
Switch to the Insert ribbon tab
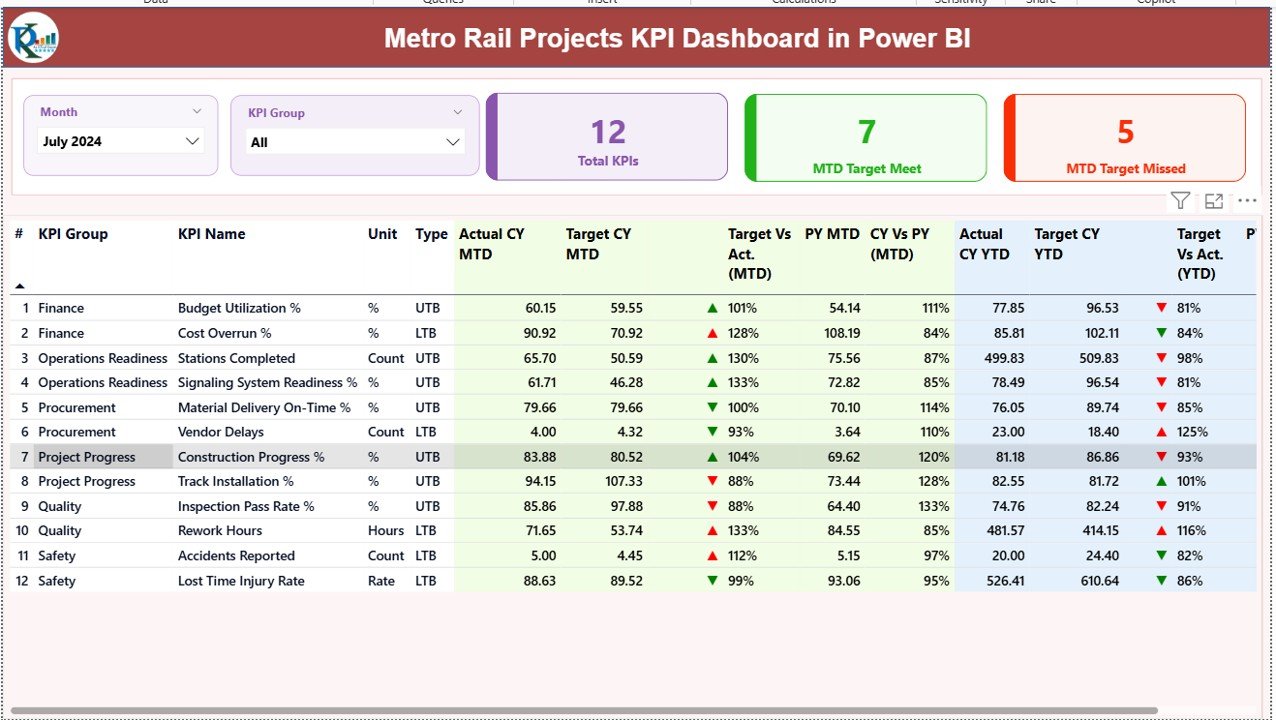pos(600,3)
